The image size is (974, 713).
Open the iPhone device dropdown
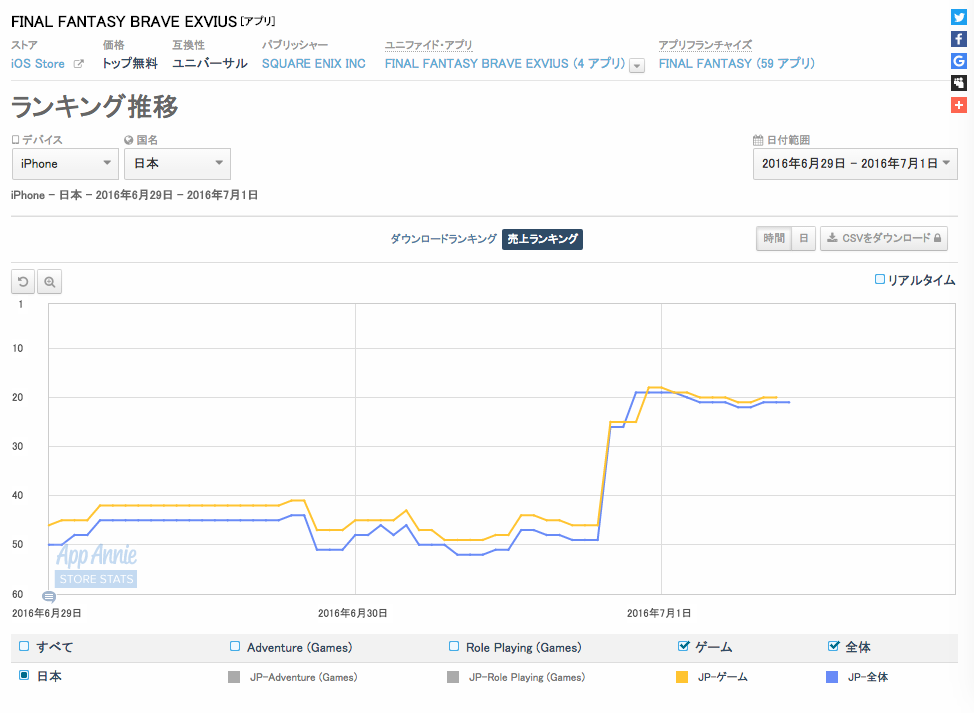[x=65, y=164]
